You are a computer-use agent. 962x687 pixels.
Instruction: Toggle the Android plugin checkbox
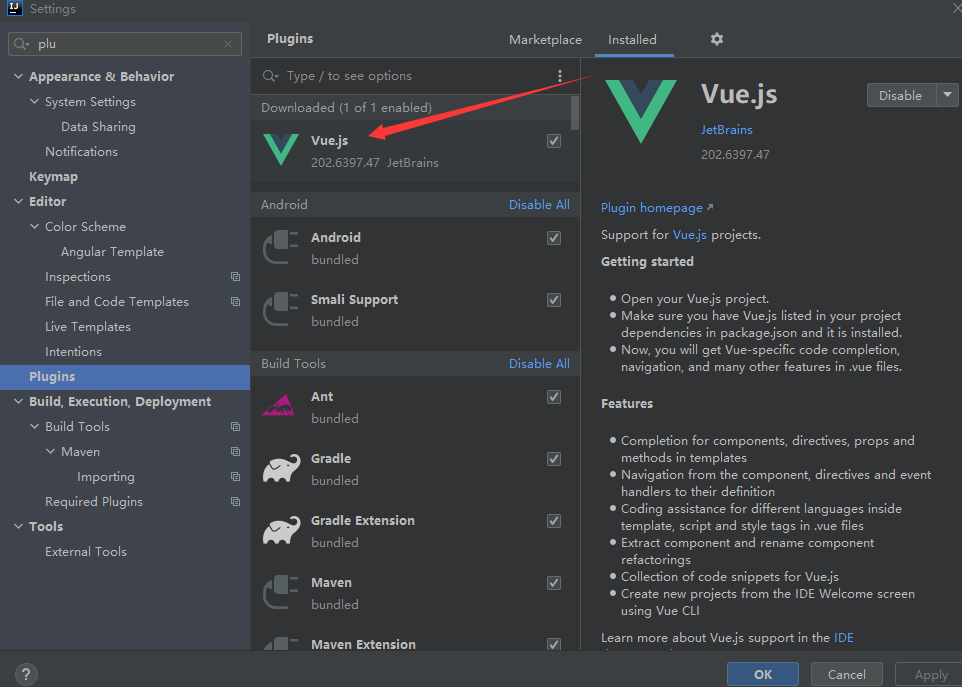click(x=553, y=238)
